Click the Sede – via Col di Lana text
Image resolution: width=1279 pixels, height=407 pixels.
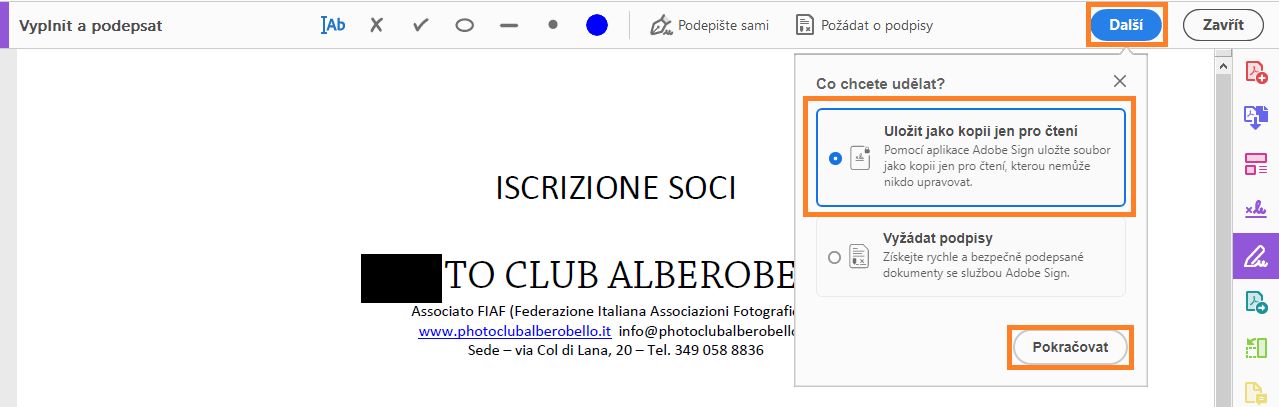pos(616,351)
